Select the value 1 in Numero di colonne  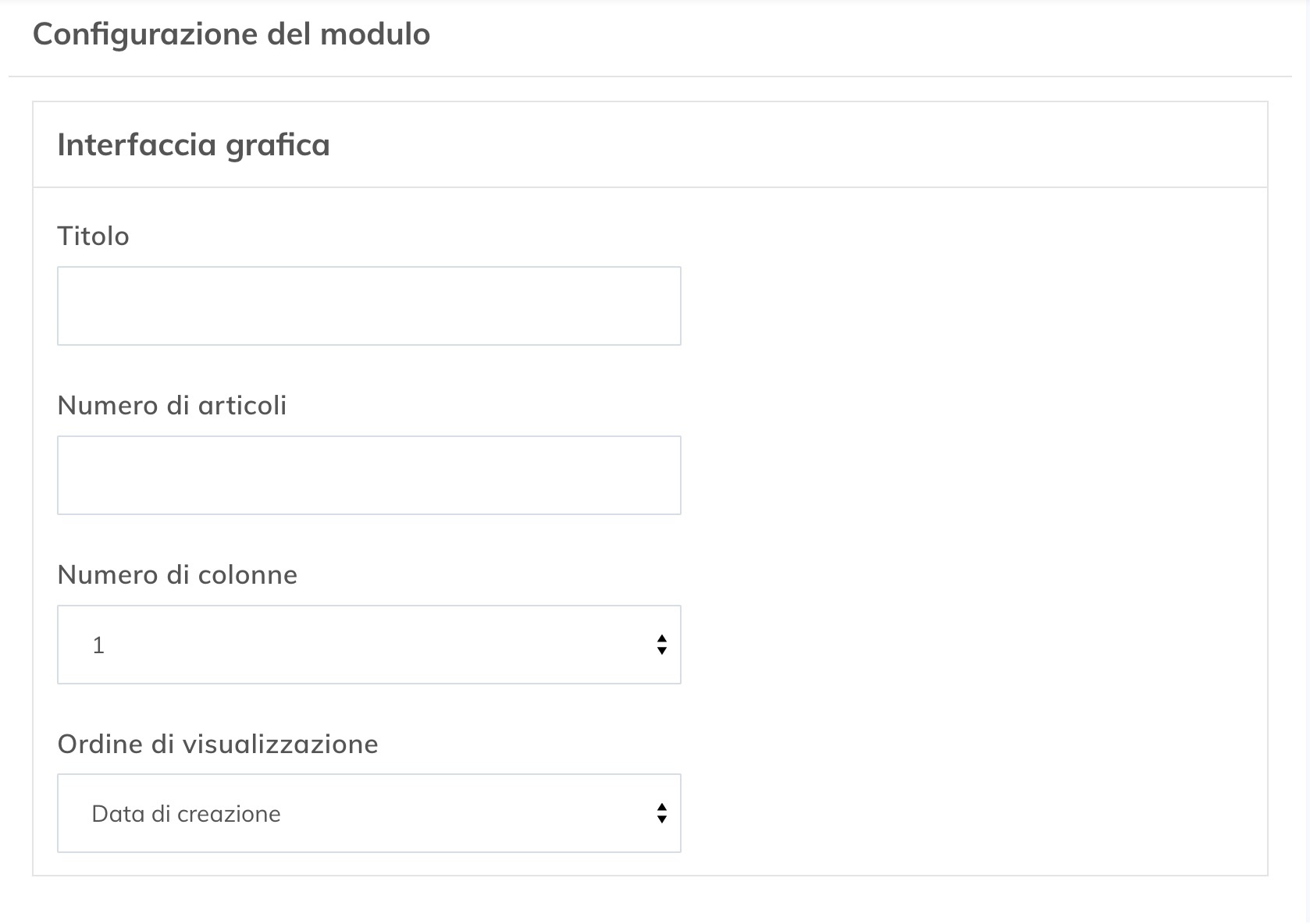tap(234, 644)
